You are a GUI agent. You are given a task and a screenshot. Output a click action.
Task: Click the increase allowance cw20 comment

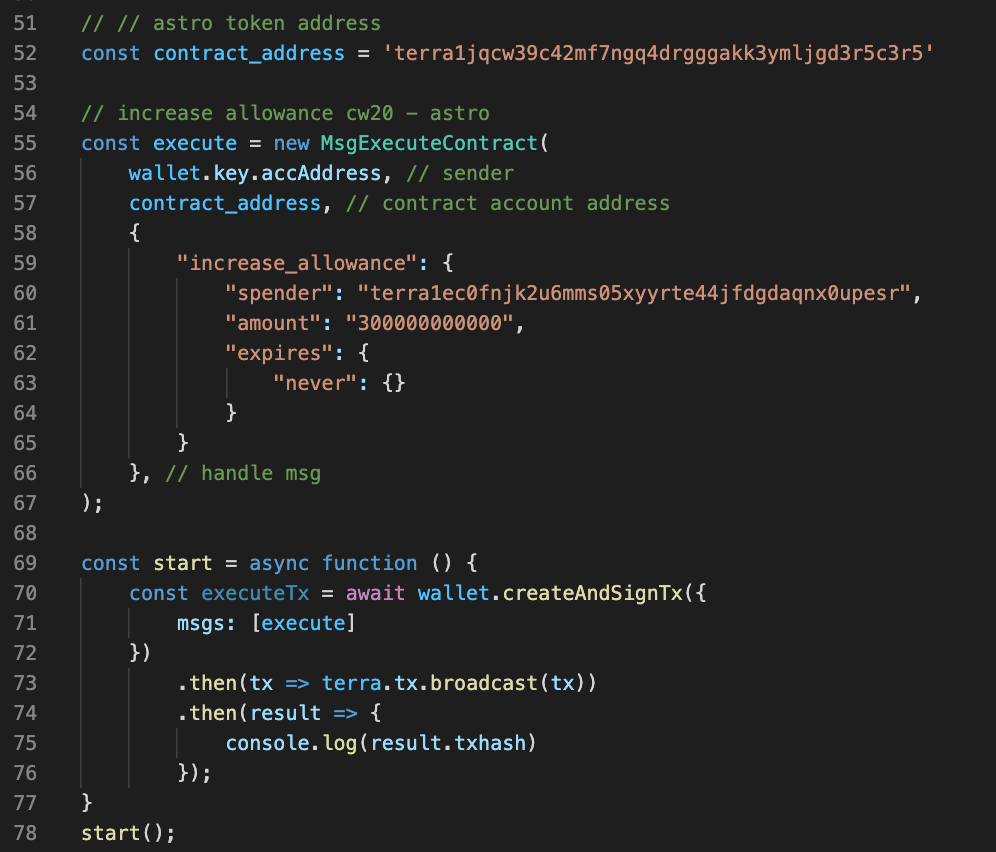[x=285, y=113]
